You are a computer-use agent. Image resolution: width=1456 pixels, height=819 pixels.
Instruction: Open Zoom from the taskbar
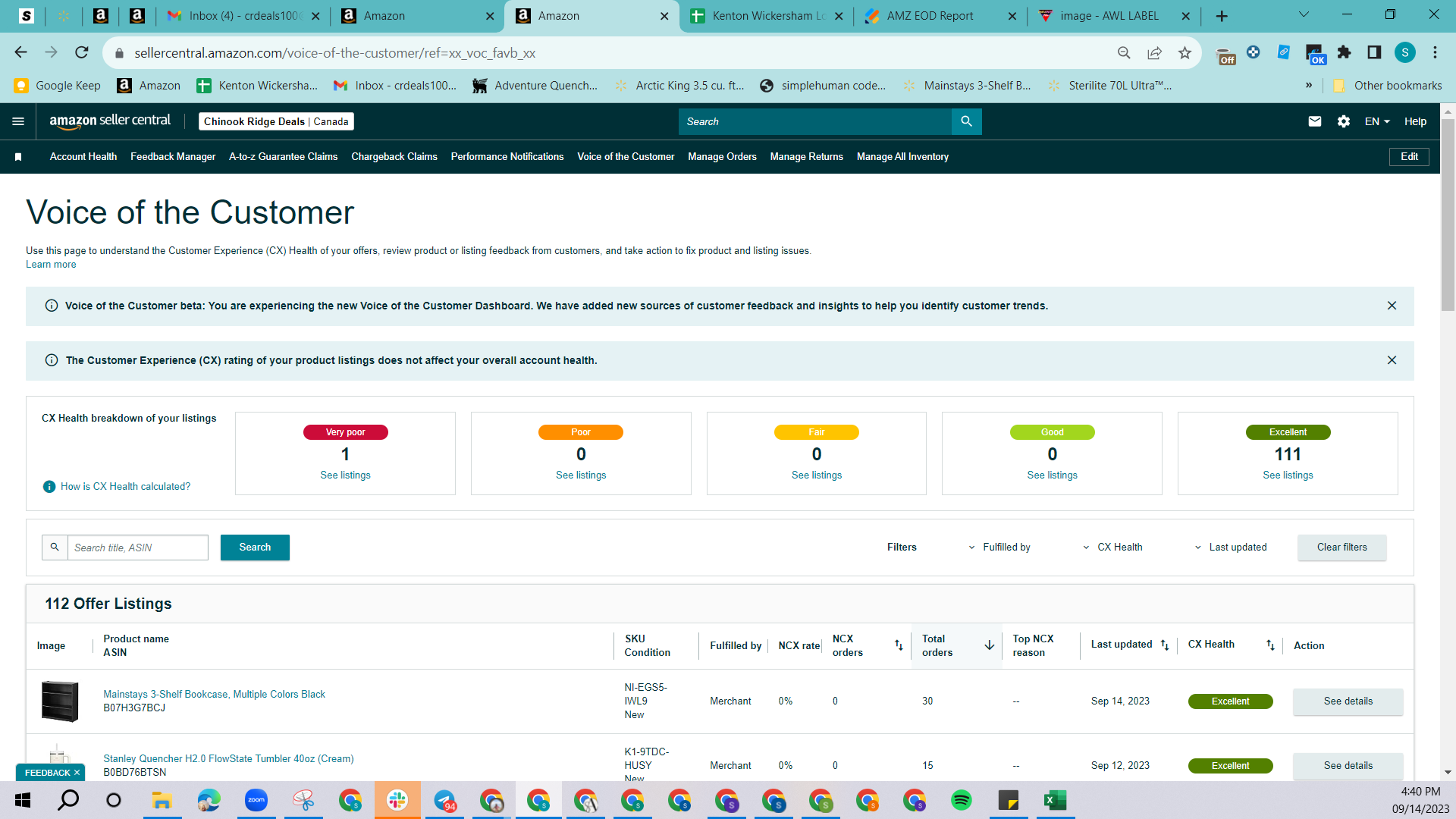[256, 800]
